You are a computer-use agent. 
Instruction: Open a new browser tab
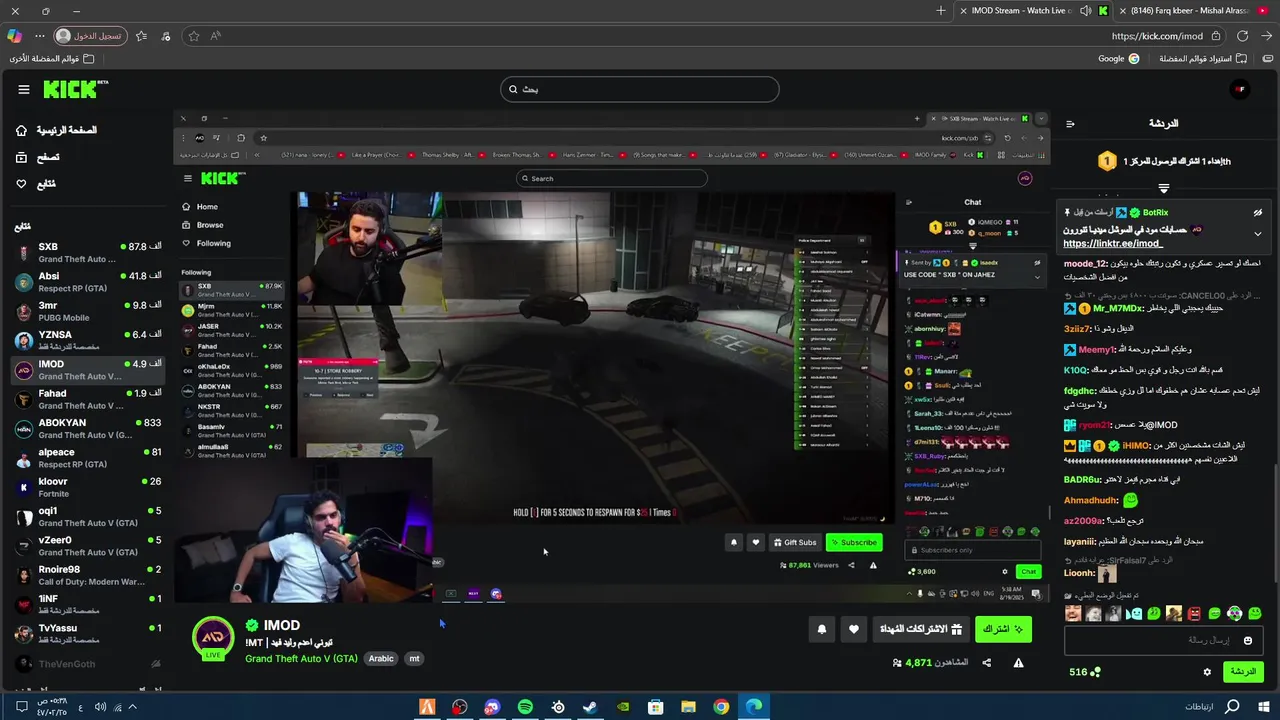[x=940, y=11]
